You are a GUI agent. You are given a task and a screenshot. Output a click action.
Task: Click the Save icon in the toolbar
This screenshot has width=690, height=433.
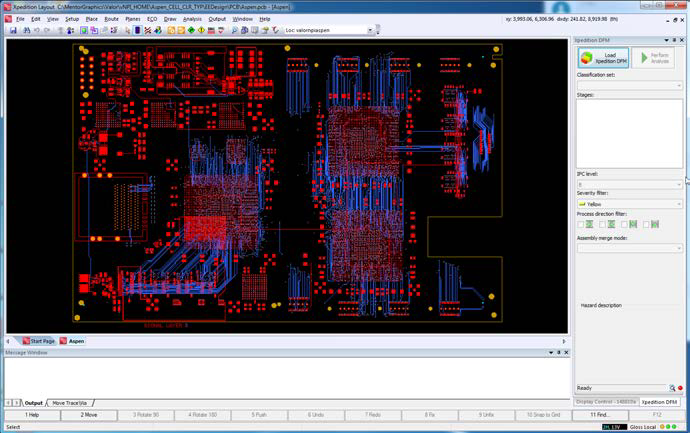coord(13,30)
